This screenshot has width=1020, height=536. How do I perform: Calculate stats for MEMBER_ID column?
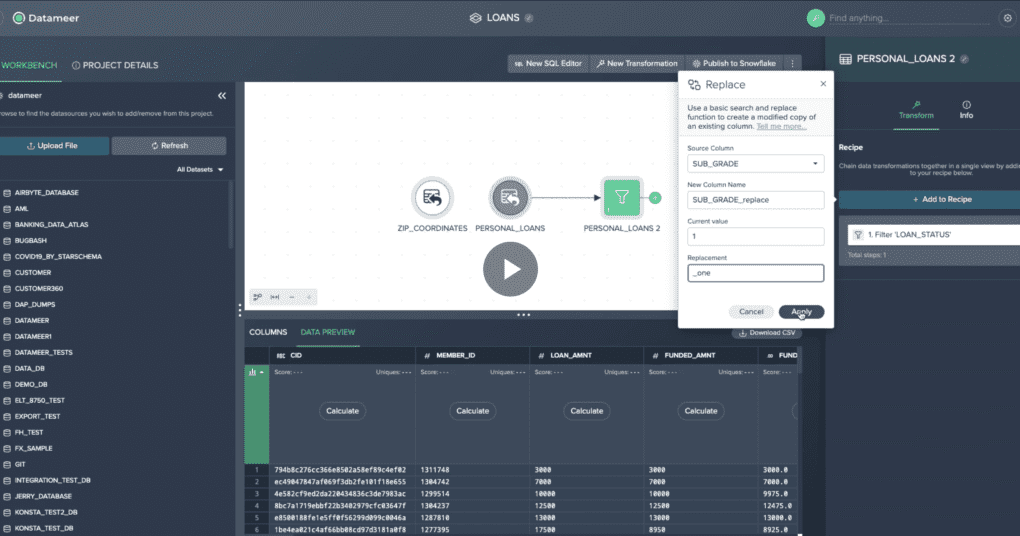pos(472,411)
